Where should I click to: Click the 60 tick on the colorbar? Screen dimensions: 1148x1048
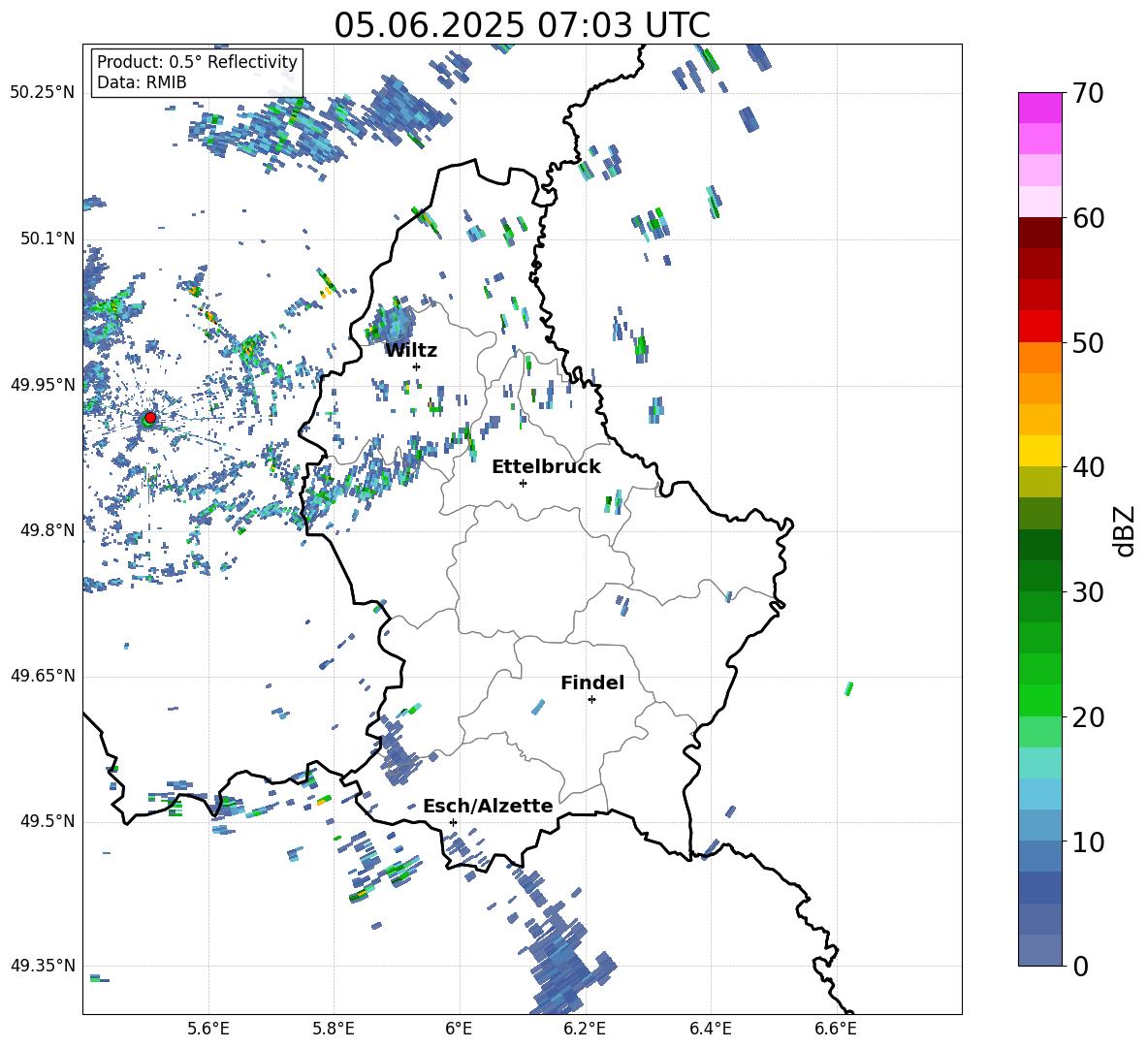coord(1088,218)
